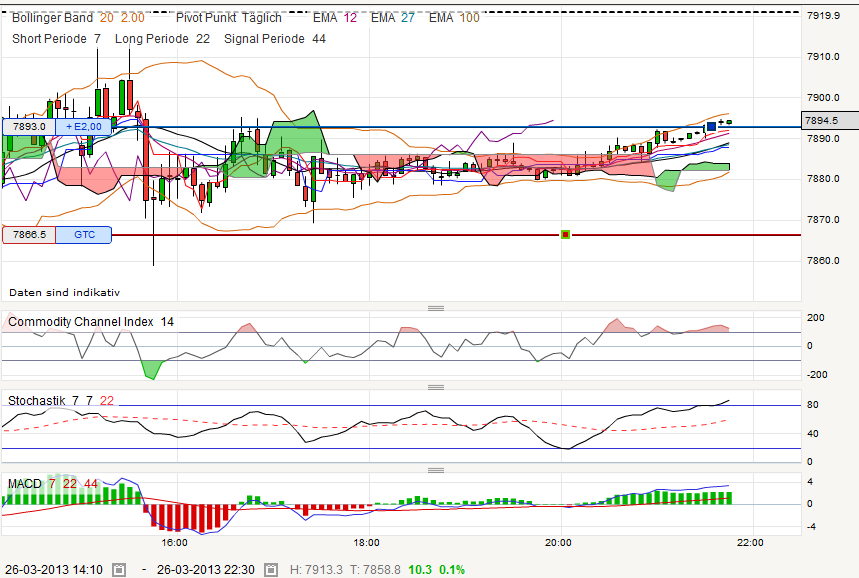Click the low value T: 7858.8
Image resolution: width=859 pixels, height=578 pixels.
click(375, 570)
